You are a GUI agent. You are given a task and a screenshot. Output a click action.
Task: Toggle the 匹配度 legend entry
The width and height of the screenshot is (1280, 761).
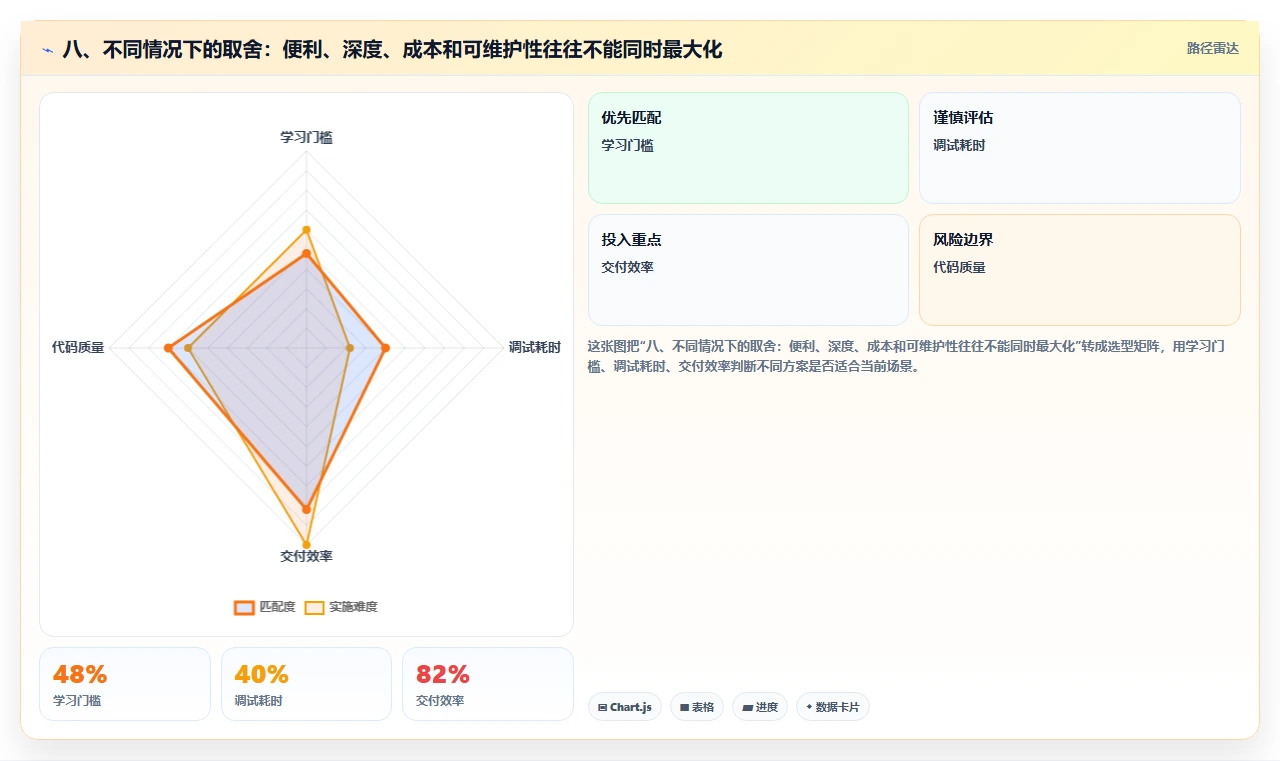pos(266,607)
